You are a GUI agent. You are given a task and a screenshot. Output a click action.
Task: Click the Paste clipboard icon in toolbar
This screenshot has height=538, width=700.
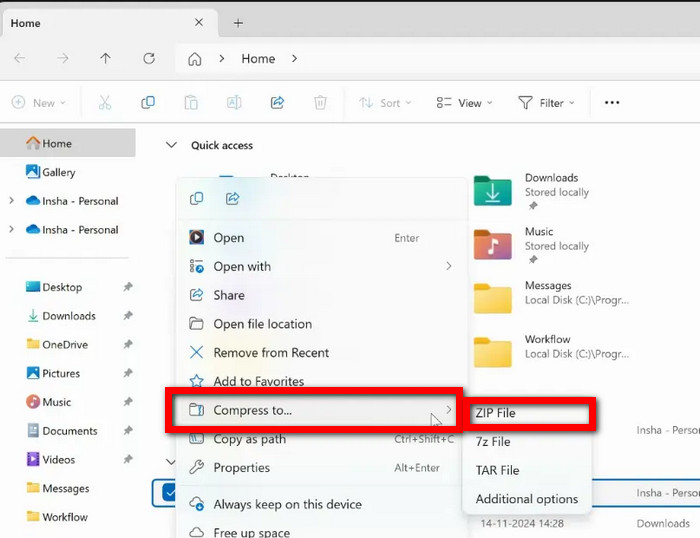[191, 103]
